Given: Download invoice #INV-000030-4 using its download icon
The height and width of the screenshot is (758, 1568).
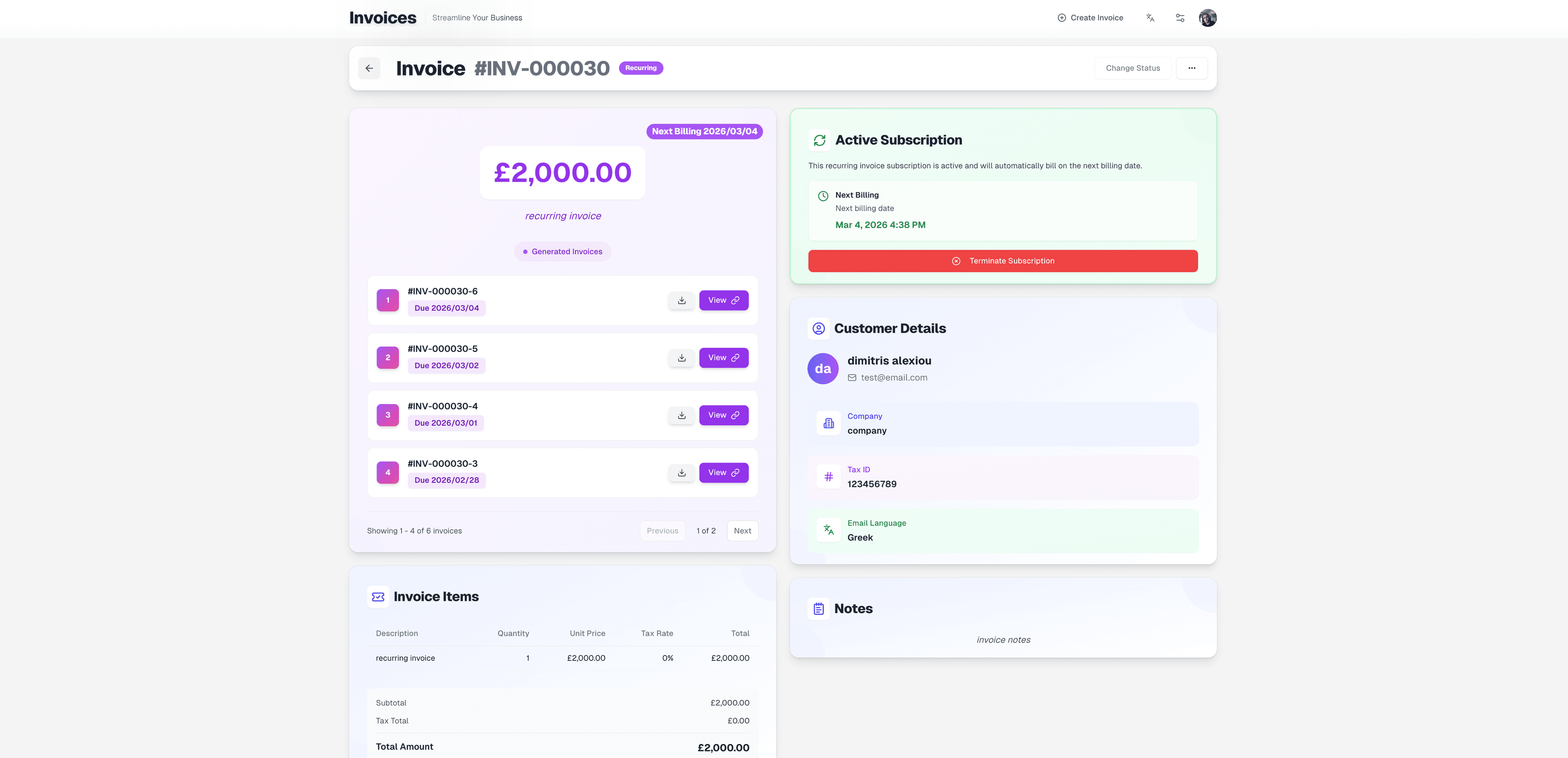Looking at the screenshot, I should [681, 415].
